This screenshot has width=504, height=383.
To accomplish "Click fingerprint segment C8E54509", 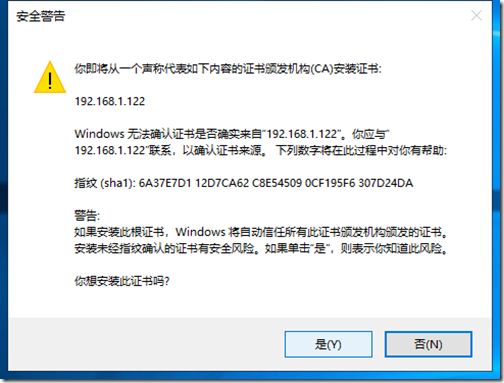I will click(277, 183).
